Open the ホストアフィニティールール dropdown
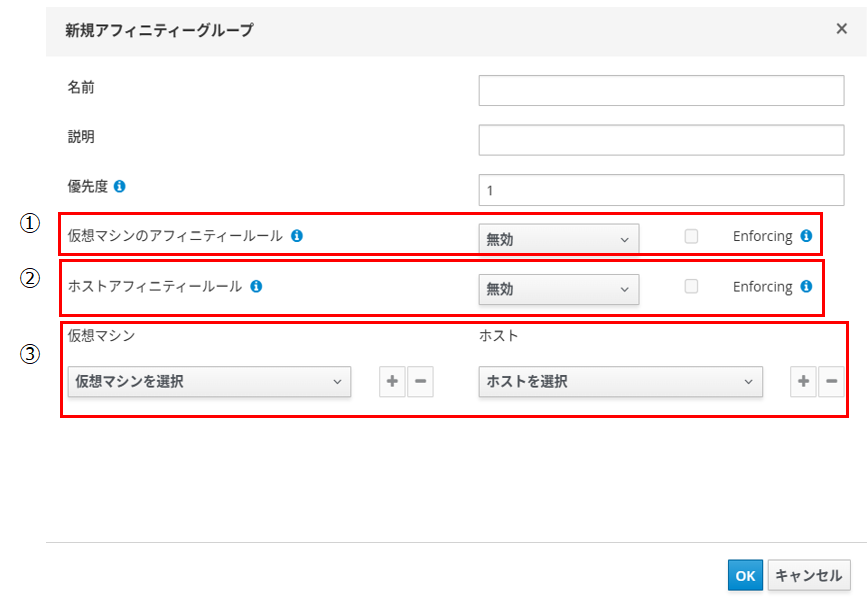This screenshot has width=867, height=606. tap(558, 289)
